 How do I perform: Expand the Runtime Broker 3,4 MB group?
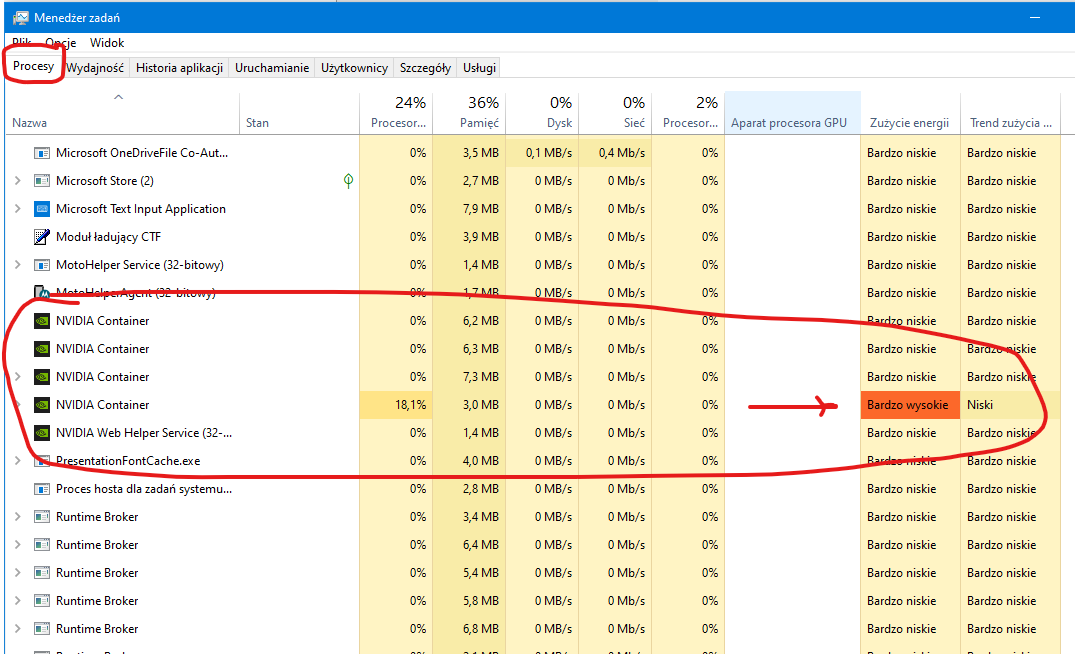18,517
